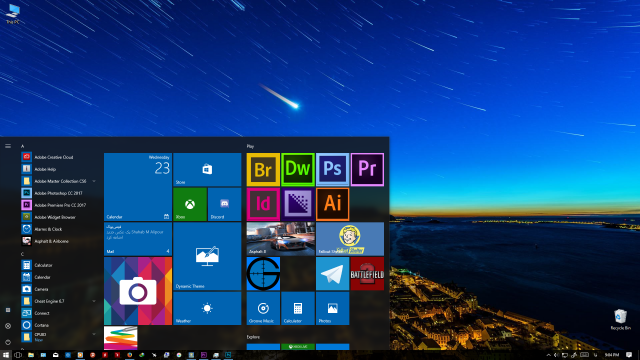
Task: Open Alarms & Clock in app list
Action: pyautogui.click(x=59, y=229)
